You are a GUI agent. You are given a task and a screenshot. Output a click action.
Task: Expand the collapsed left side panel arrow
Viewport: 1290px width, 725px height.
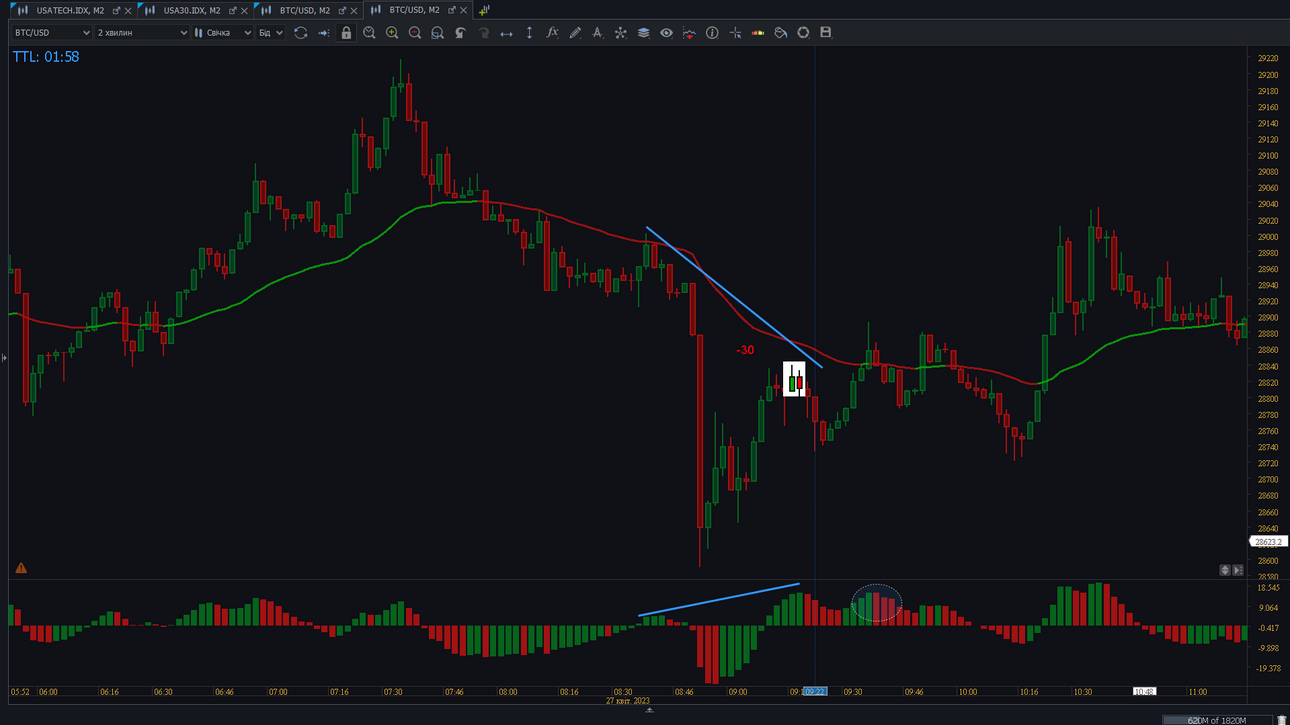coord(4,357)
